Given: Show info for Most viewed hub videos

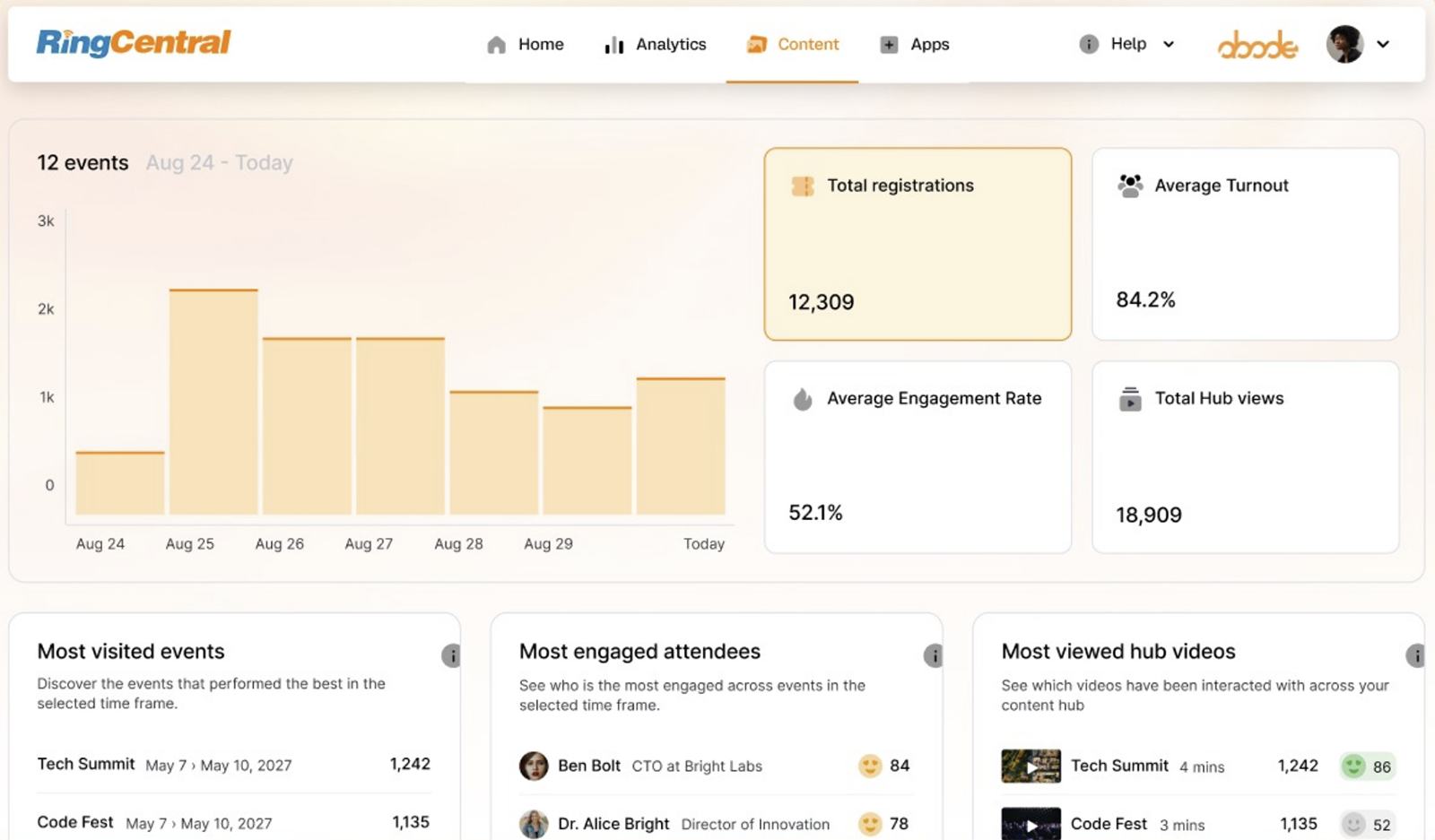Looking at the screenshot, I should click(1415, 655).
